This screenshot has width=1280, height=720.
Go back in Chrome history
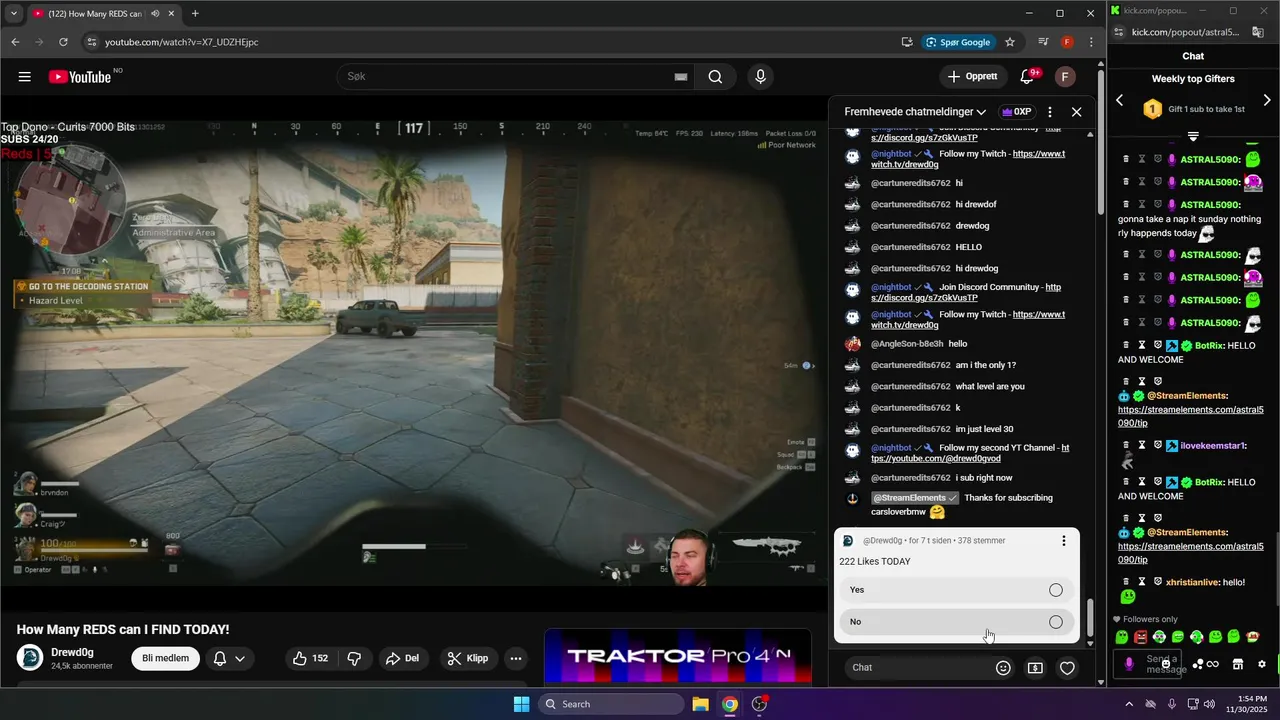(x=15, y=42)
